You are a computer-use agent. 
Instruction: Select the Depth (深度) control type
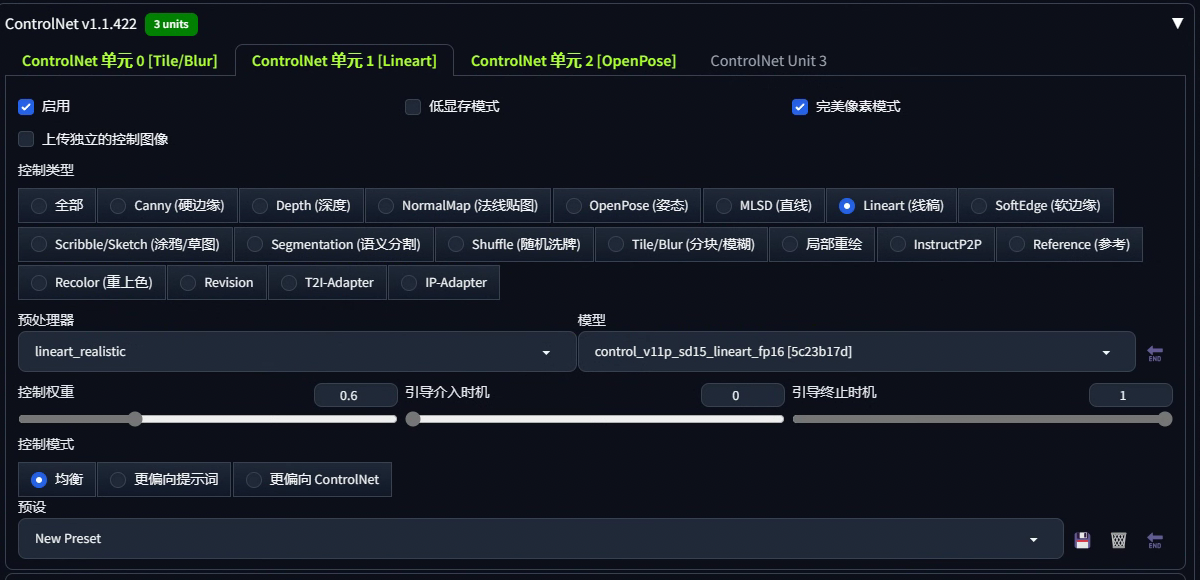[301, 205]
